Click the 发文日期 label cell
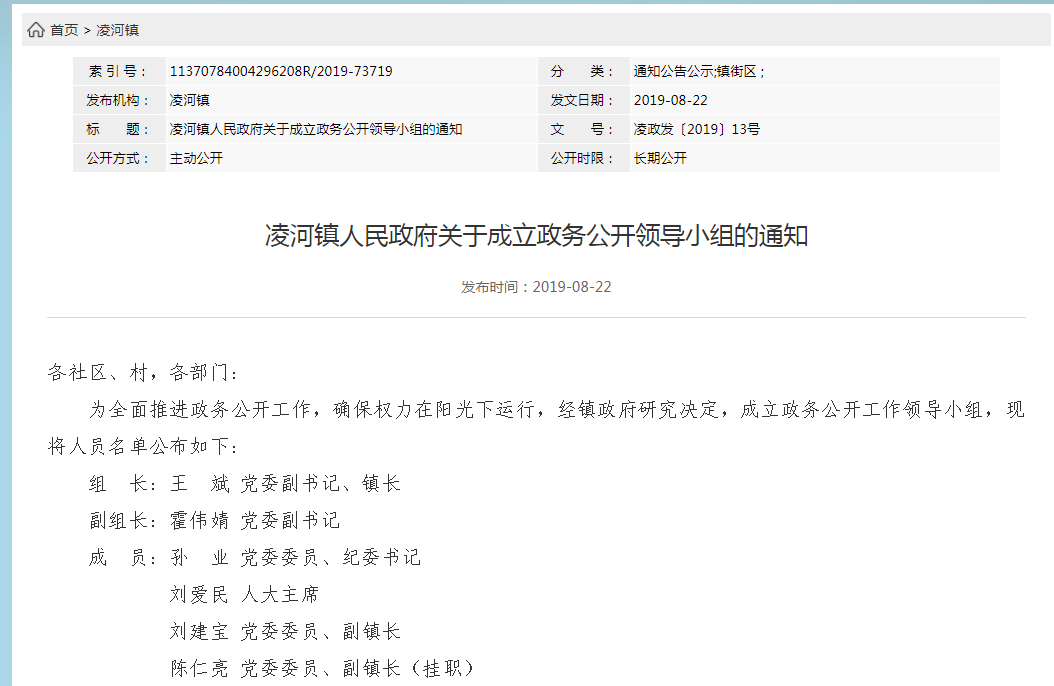The image size is (1054, 686). click(583, 100)
